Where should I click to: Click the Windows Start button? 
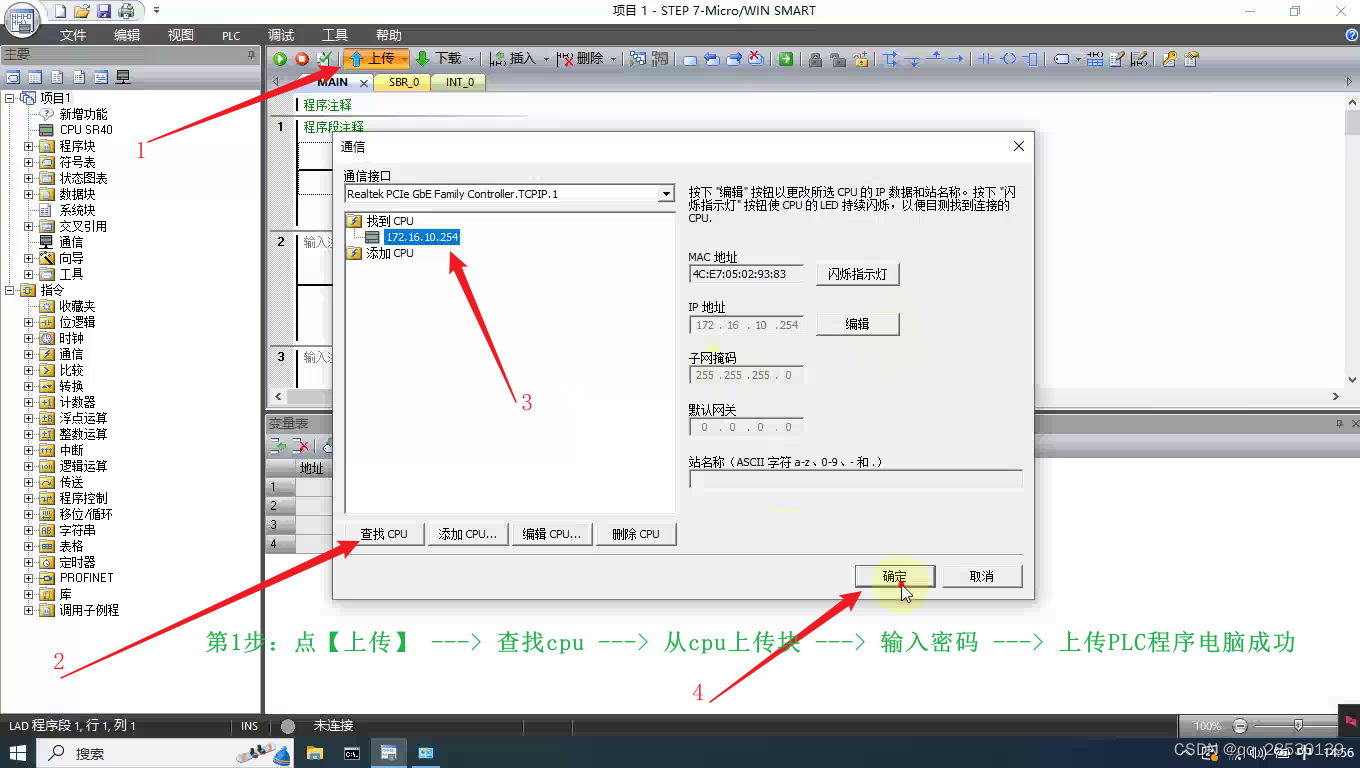point(18,753)
